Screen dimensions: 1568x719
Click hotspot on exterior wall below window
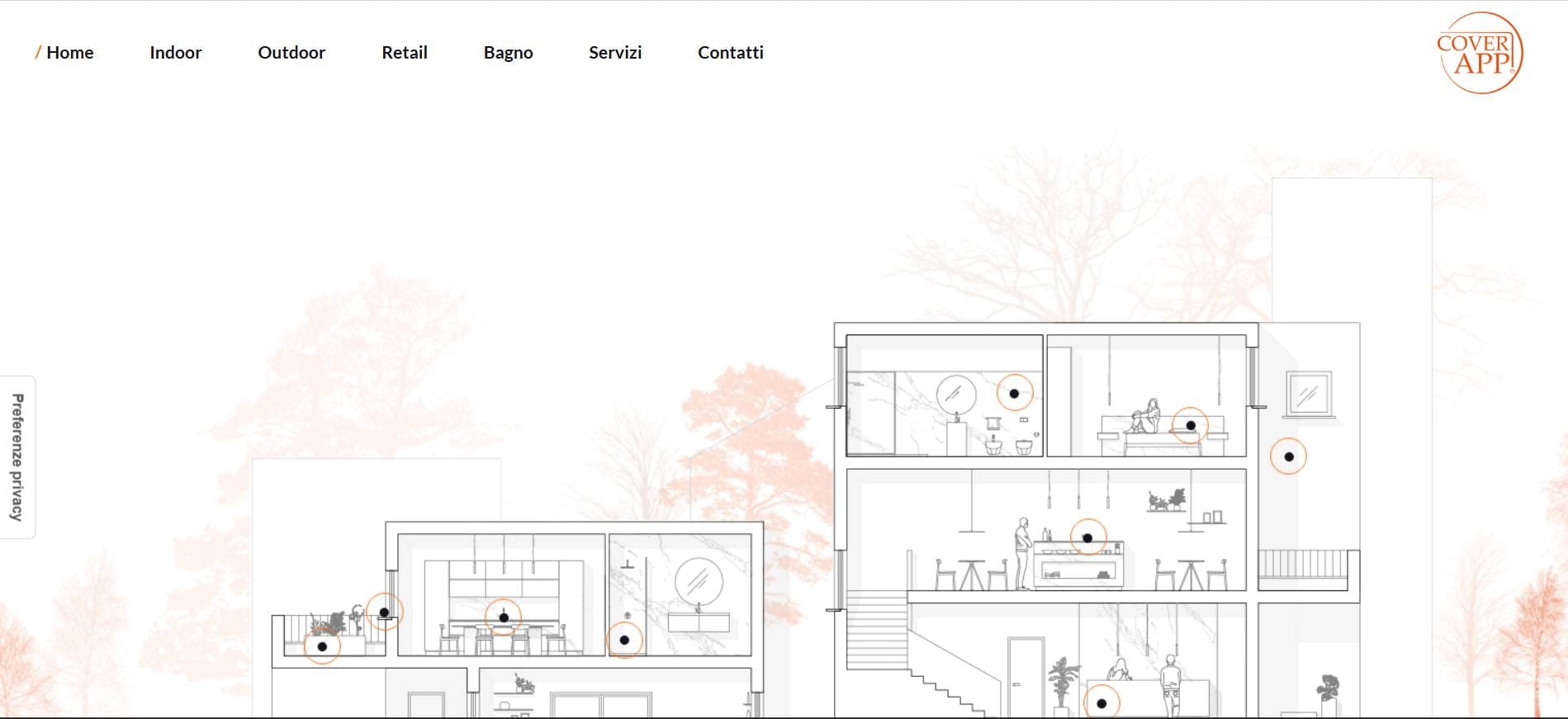(1288, 456)
